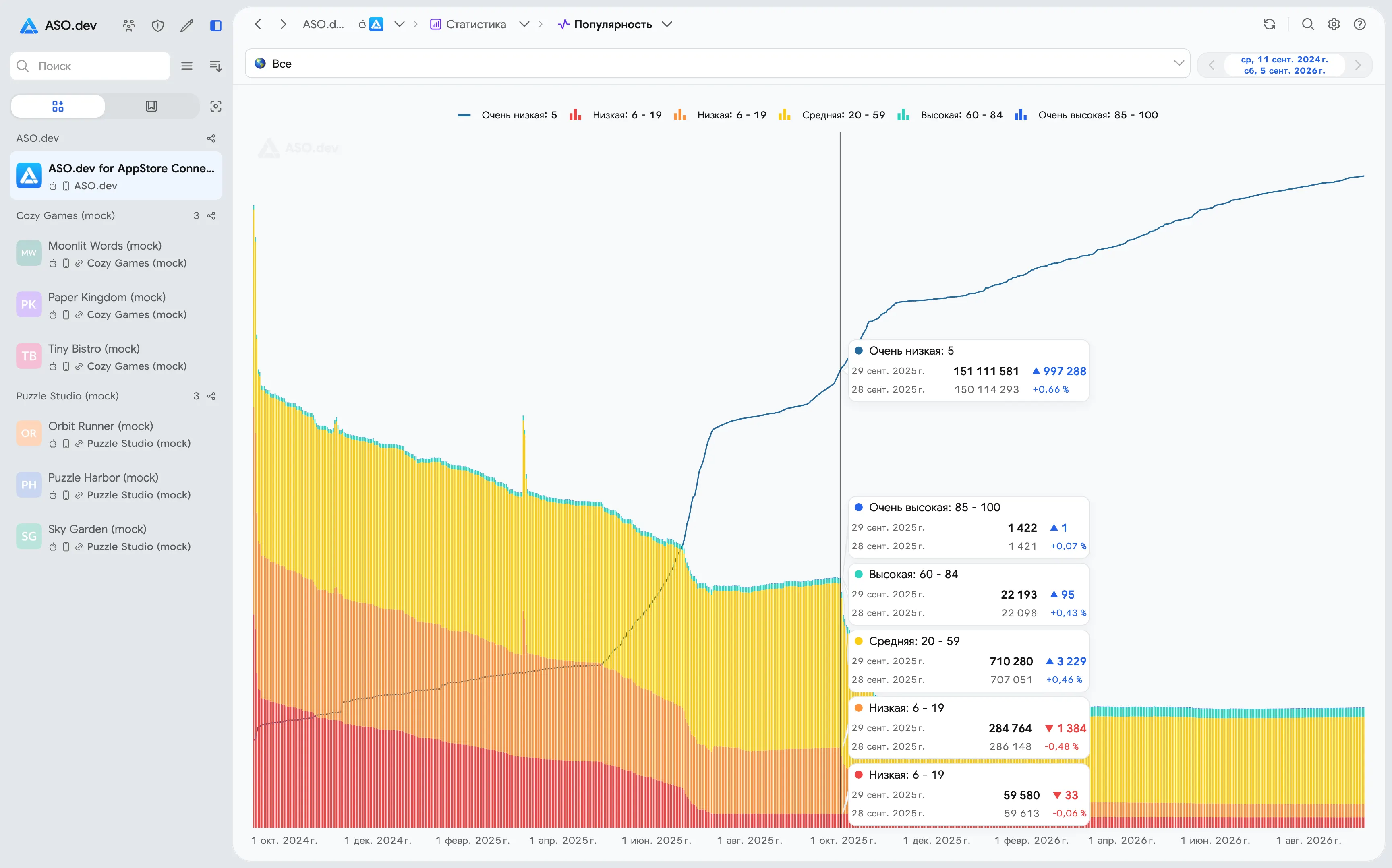Screen dimensions: 1392x868
Task: Toggle Очень высокая: 85 - 100 legend series
Action: [x=1086, y=115]
